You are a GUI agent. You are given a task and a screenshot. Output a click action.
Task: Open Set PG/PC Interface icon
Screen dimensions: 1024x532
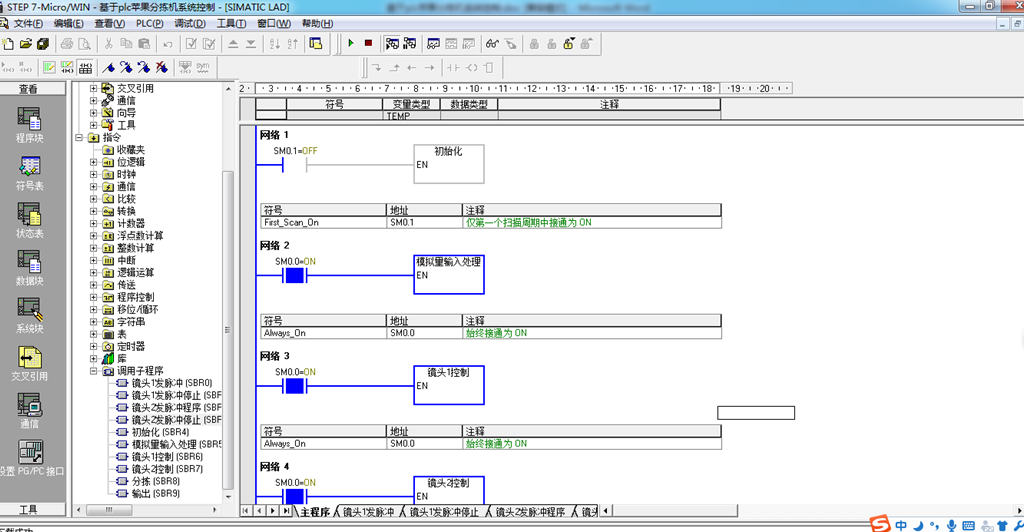coord(31,458)
